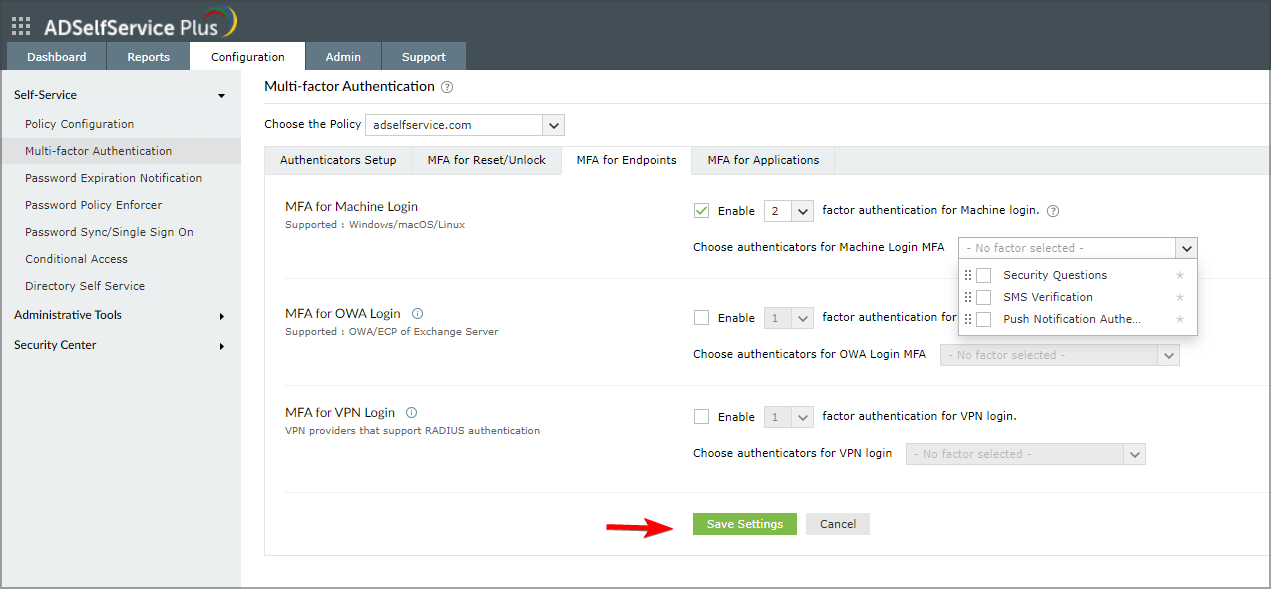Tick the Security Questions checkbox
Viewport: 1271px width, 589px height.
pos(984,275)
